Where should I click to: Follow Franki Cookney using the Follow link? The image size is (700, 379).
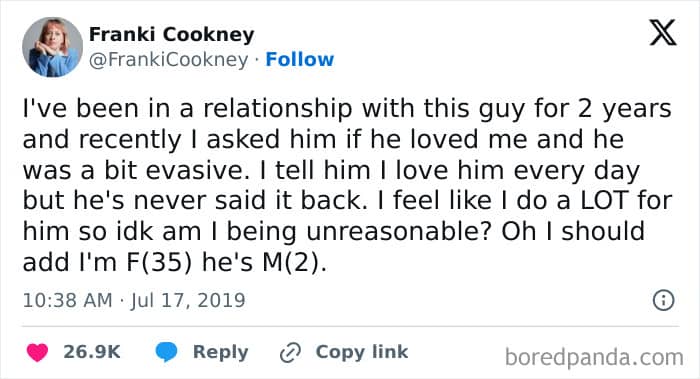pos(300,59)
